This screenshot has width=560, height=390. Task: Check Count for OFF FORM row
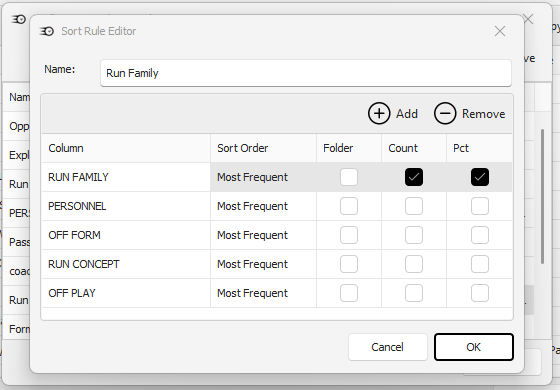tap(414, 235)
